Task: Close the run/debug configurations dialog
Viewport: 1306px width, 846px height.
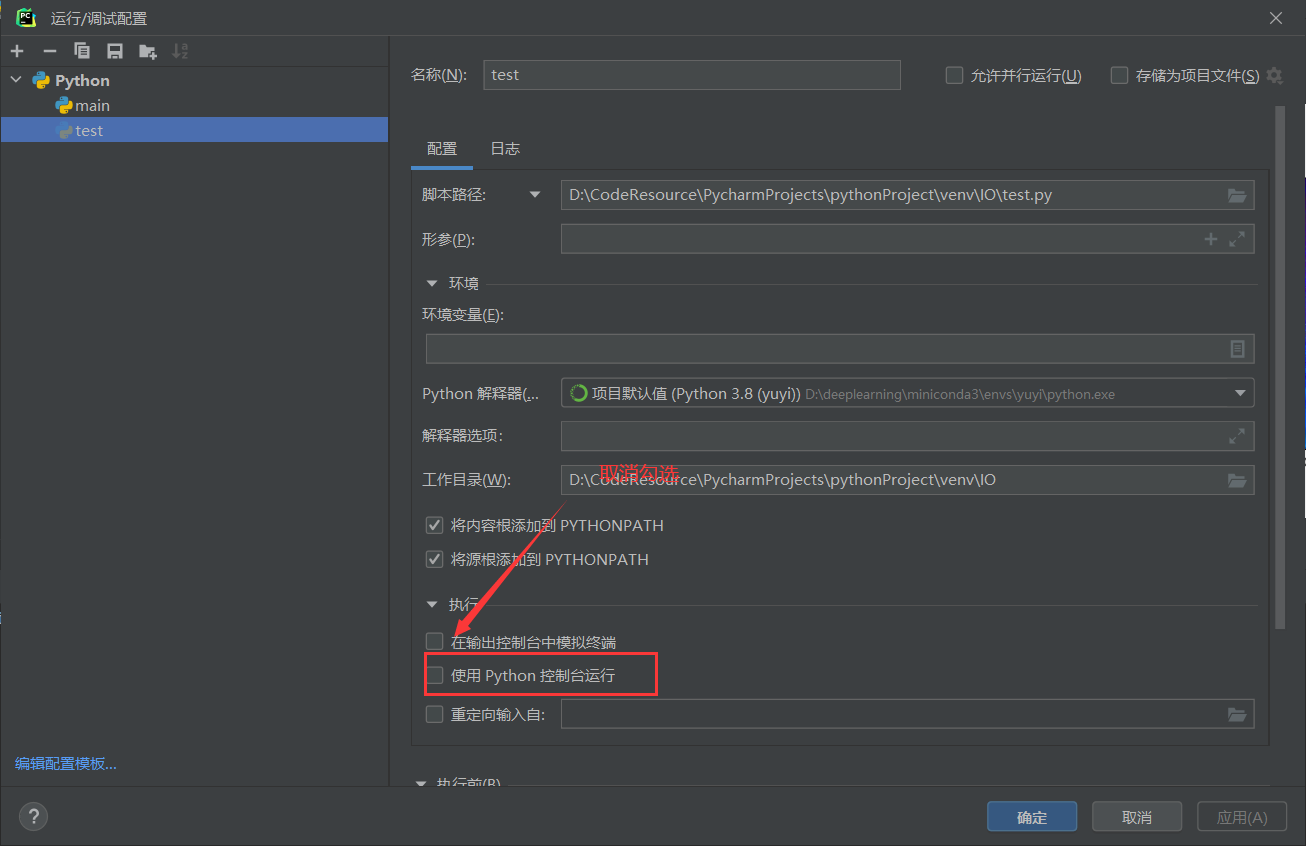Action: coord(1276,17)
